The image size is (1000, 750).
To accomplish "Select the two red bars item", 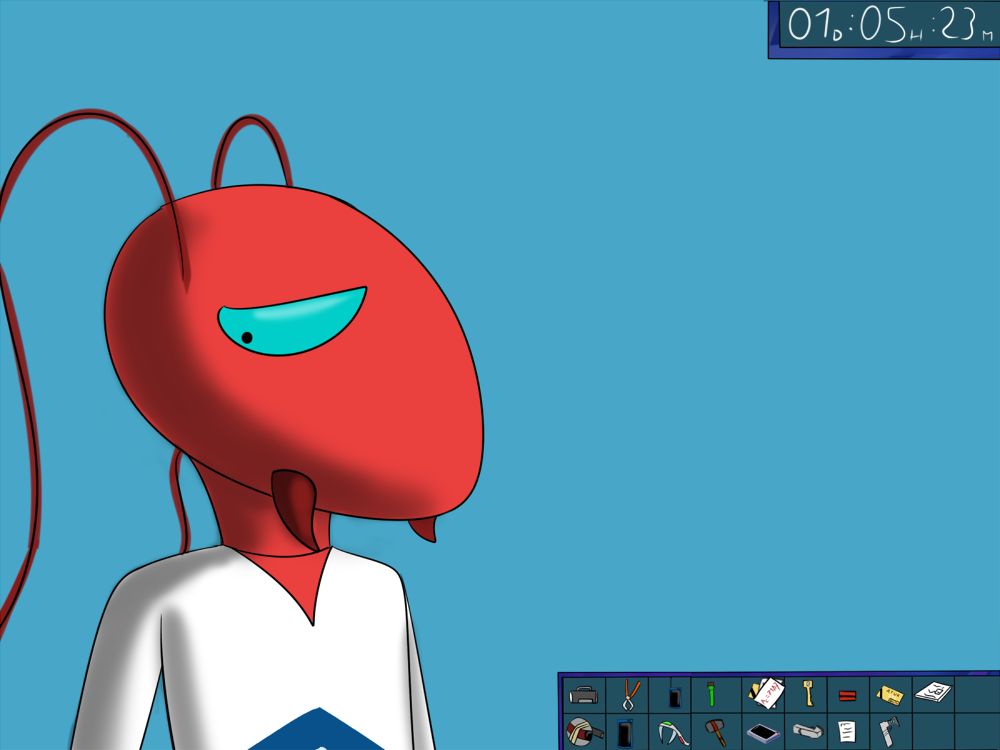I will pyautogui.click(x=848, y=695).
